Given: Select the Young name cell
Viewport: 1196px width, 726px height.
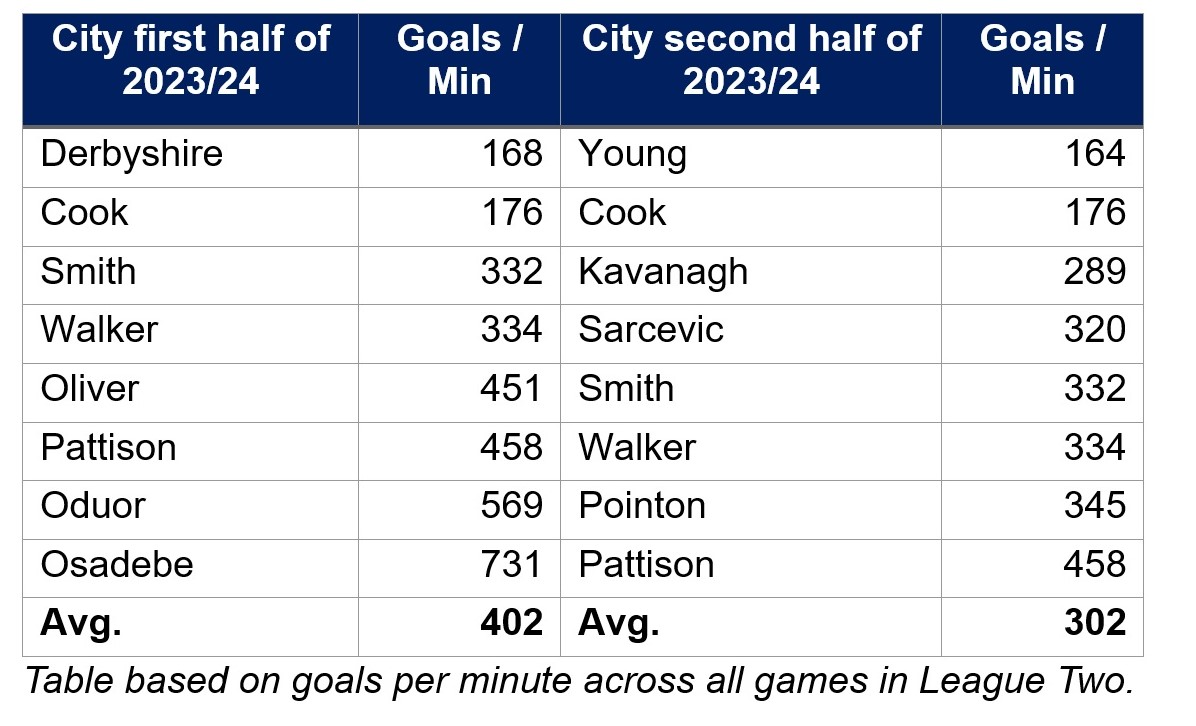Looking at the screenshot, I should tap(633, 154).
